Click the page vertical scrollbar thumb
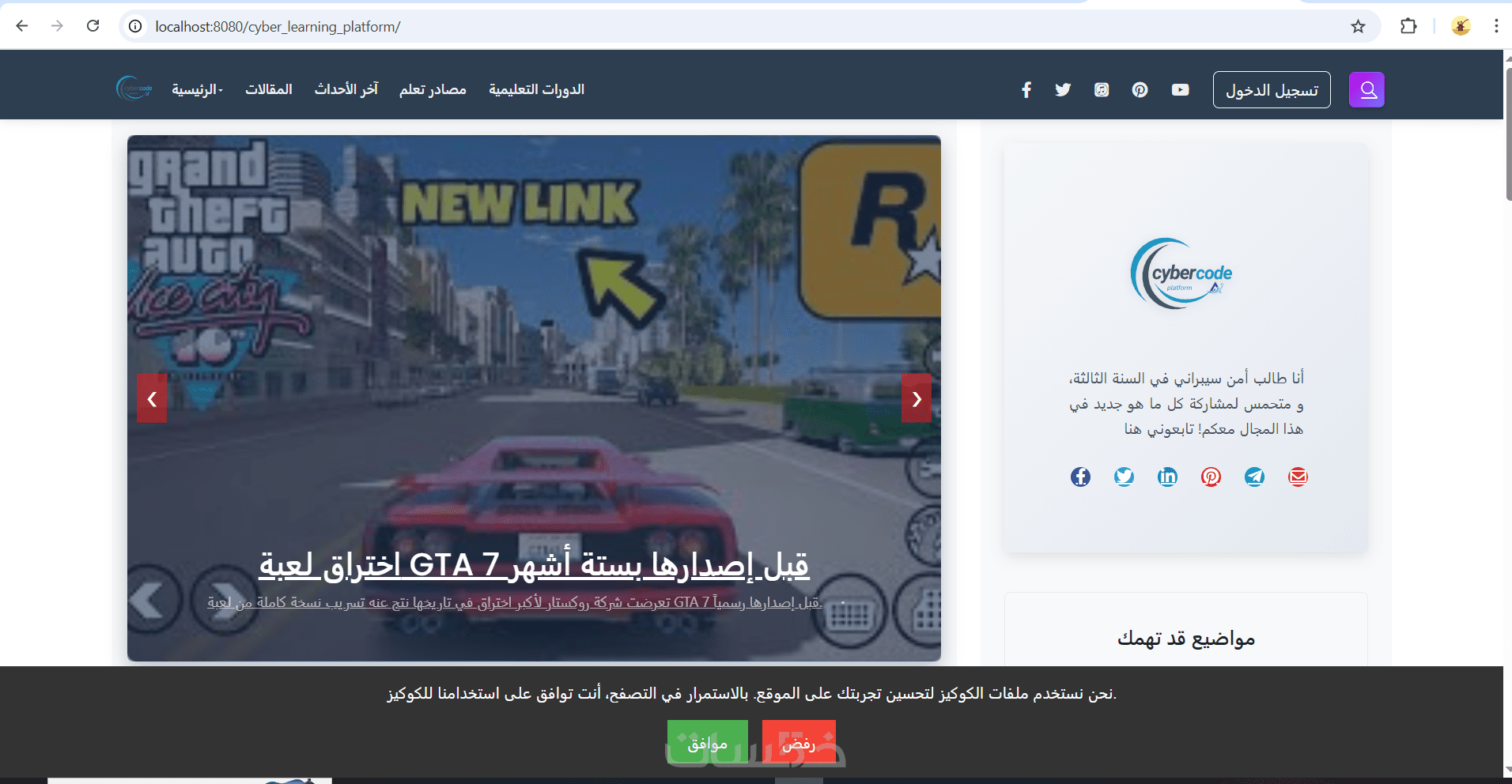The width and height of the screenshot is (1512, 784). (1508, 134)
